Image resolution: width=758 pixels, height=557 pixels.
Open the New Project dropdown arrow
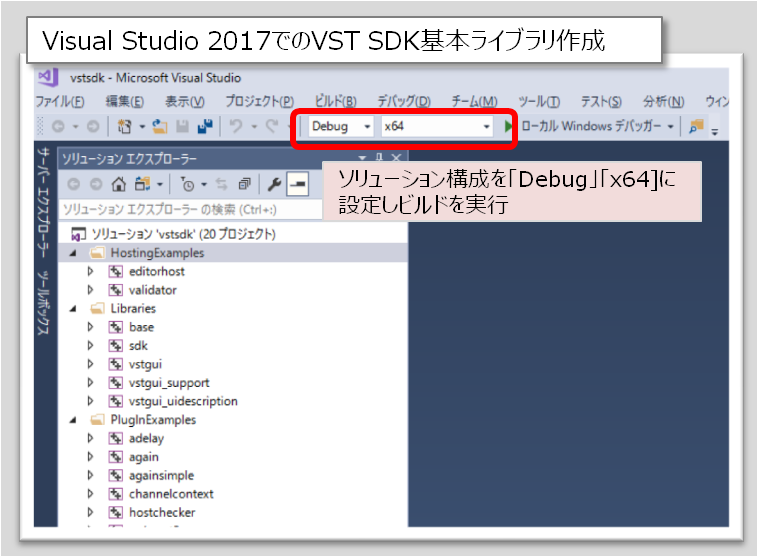(142, 127)
